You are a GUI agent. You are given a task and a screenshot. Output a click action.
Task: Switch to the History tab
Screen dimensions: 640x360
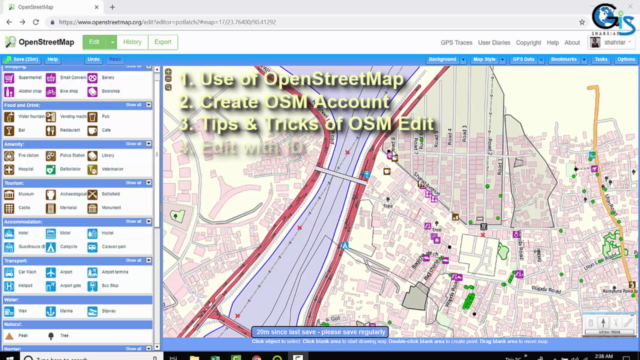pyautogui.click(x=132, y=42)
